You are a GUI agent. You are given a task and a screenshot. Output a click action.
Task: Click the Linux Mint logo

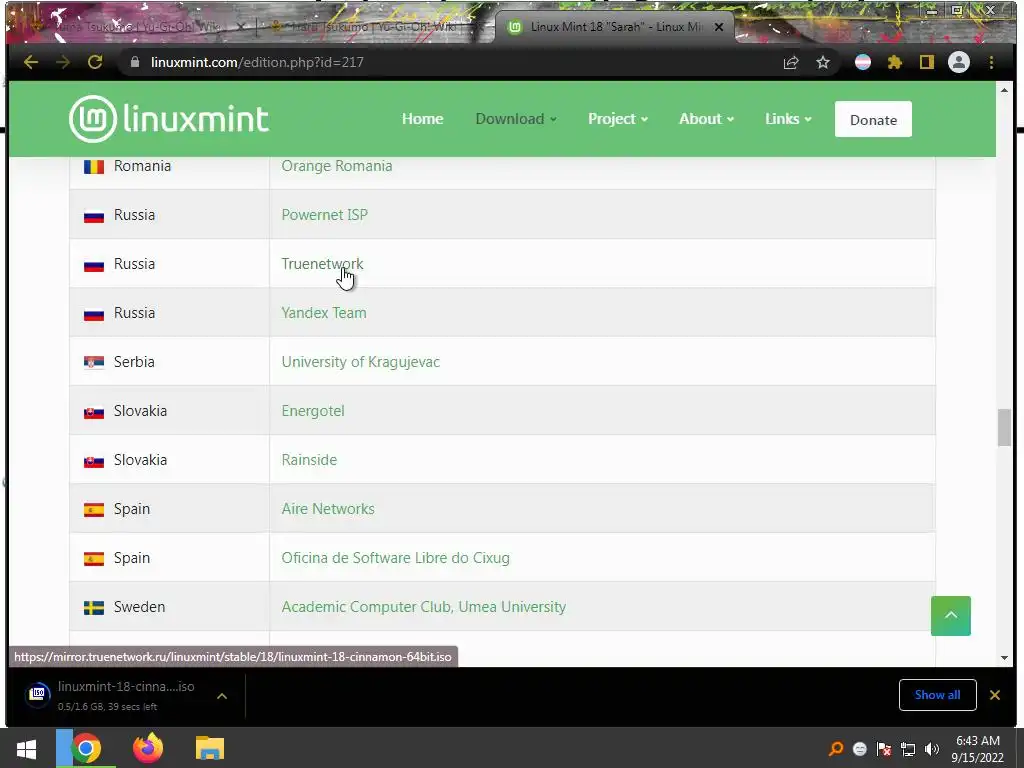tap(168, 119)
